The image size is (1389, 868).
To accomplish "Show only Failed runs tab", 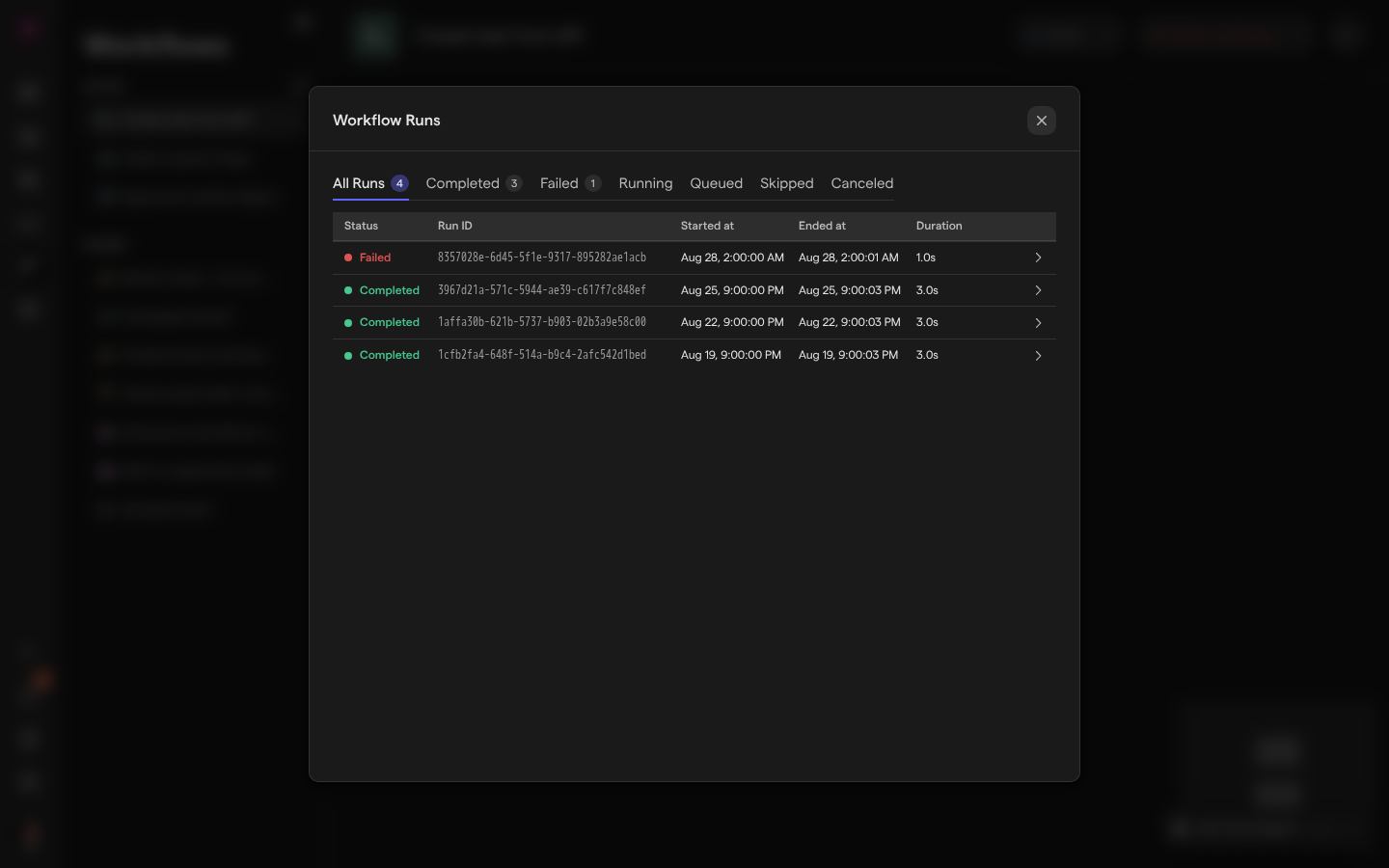I will tap(570, 183).
